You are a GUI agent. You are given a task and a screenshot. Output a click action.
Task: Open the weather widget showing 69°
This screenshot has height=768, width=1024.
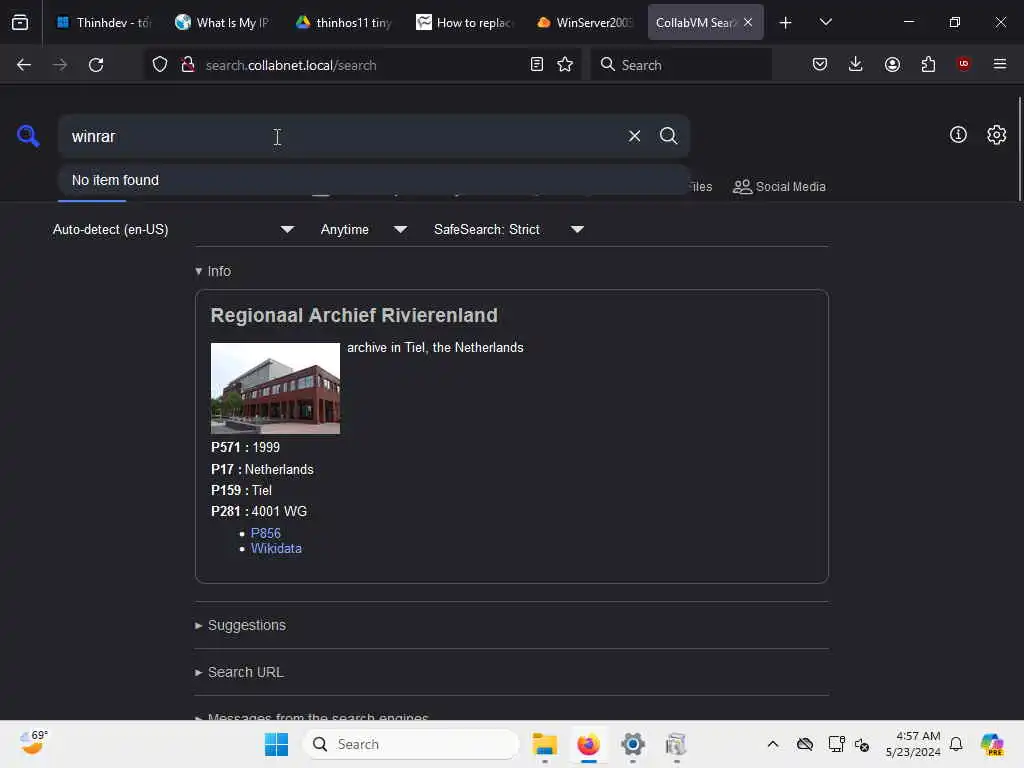[33, 743]
